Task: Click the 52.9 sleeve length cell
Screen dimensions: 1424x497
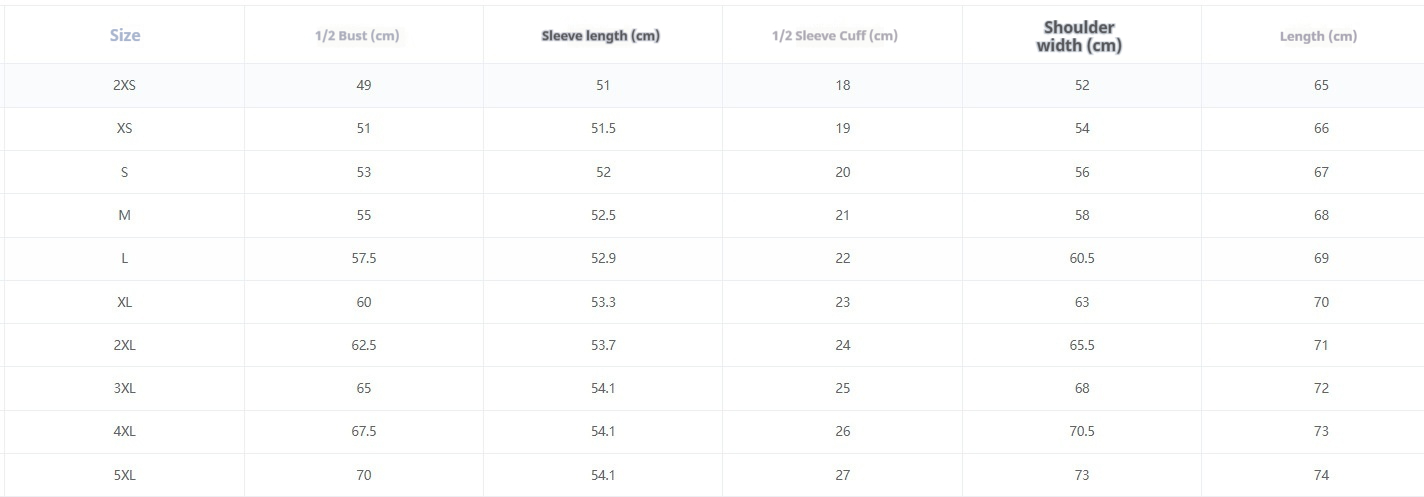Action: coord(603,258)
